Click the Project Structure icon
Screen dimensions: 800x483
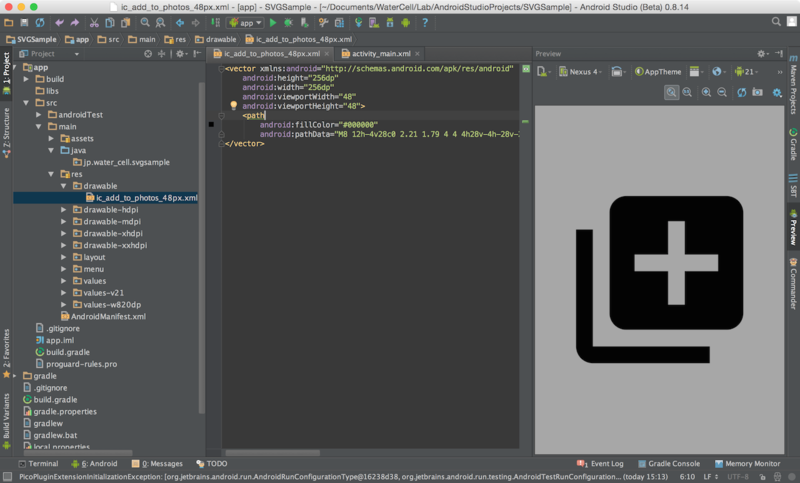pos(339,22)
